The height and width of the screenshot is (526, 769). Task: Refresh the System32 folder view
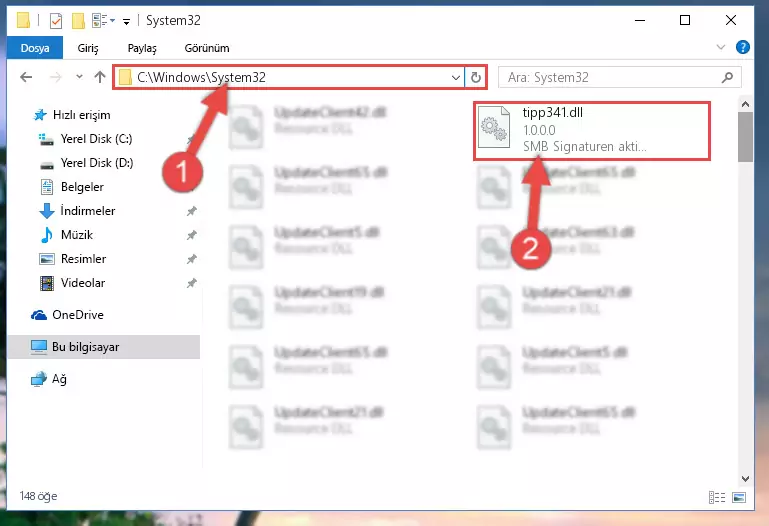pos(476,77)
